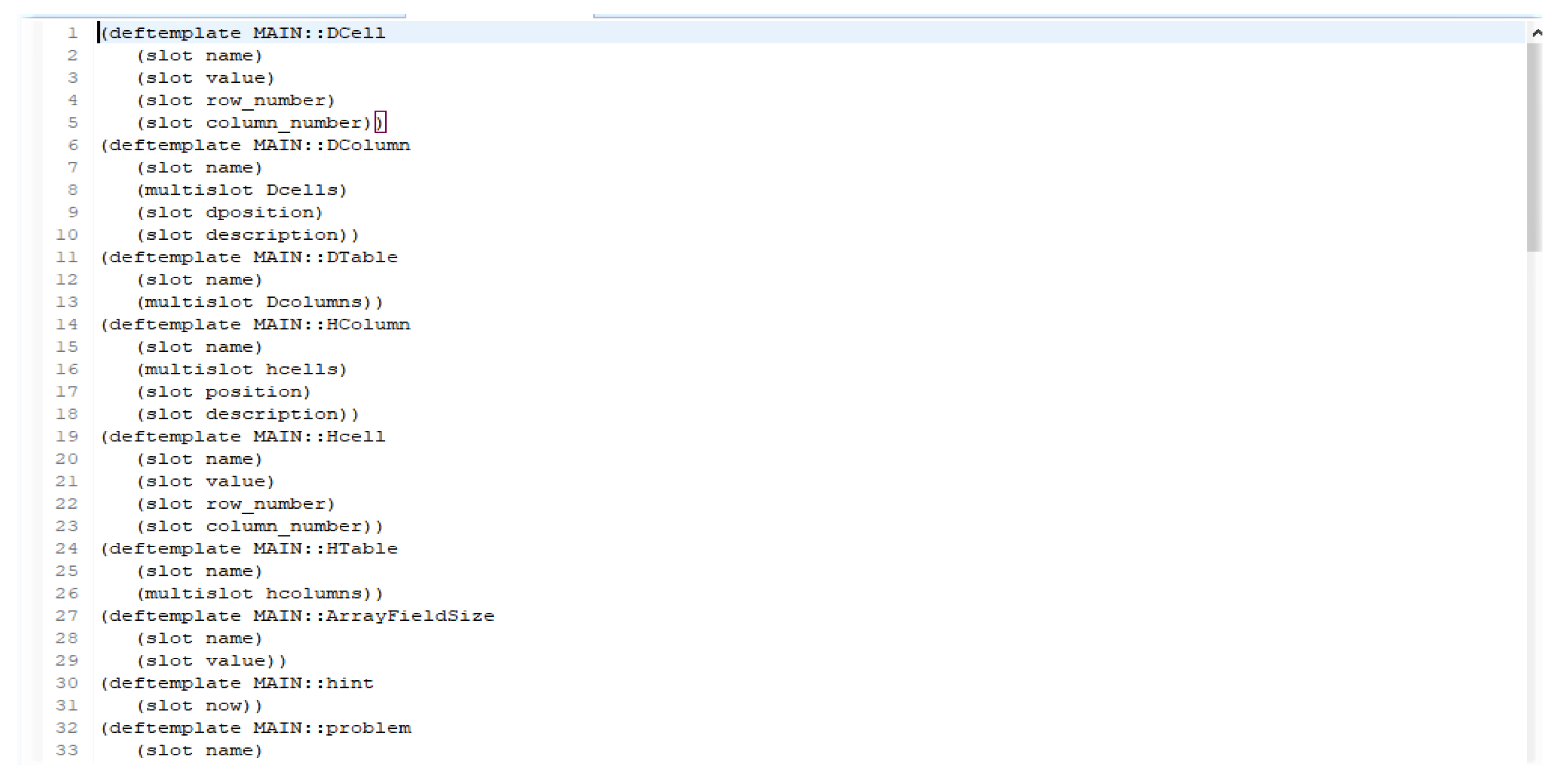
Task: Place cursor in DColumn template name
Action: 368,145
